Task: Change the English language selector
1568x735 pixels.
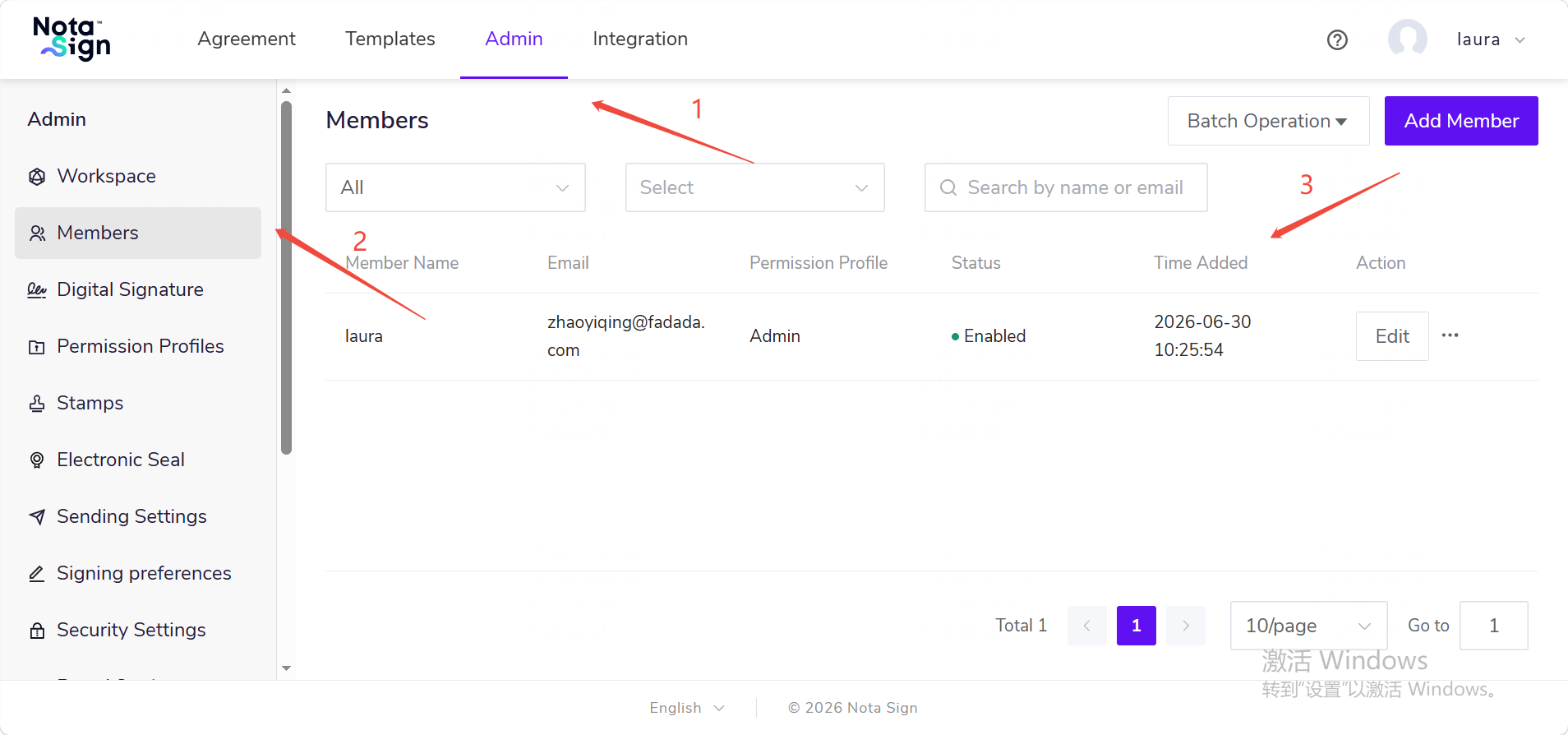Action: [x=687, y=708]
